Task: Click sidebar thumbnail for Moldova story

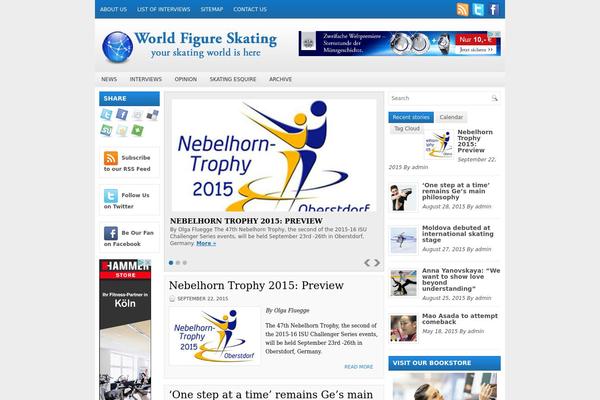Action: [403, 240]
